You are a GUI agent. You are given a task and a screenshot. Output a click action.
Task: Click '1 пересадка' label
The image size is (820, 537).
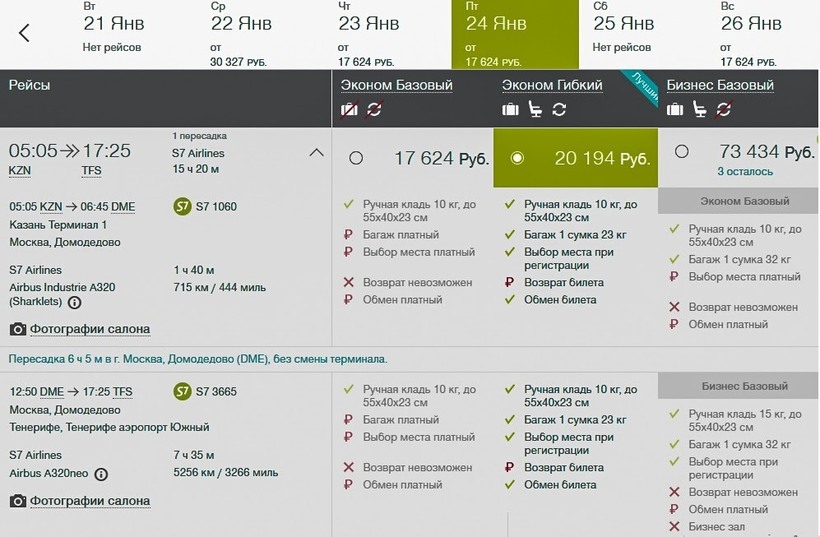[199, 136]
